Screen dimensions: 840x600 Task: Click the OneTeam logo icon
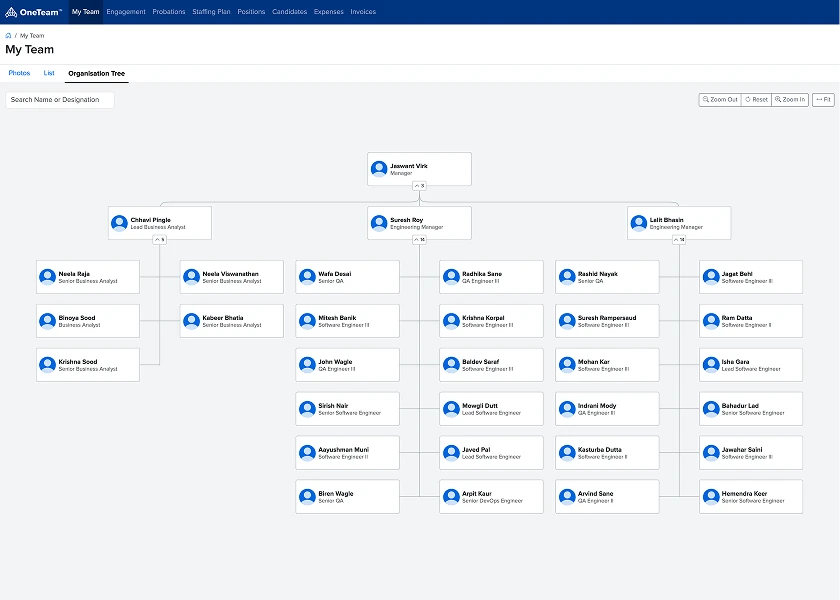[11, 12]
